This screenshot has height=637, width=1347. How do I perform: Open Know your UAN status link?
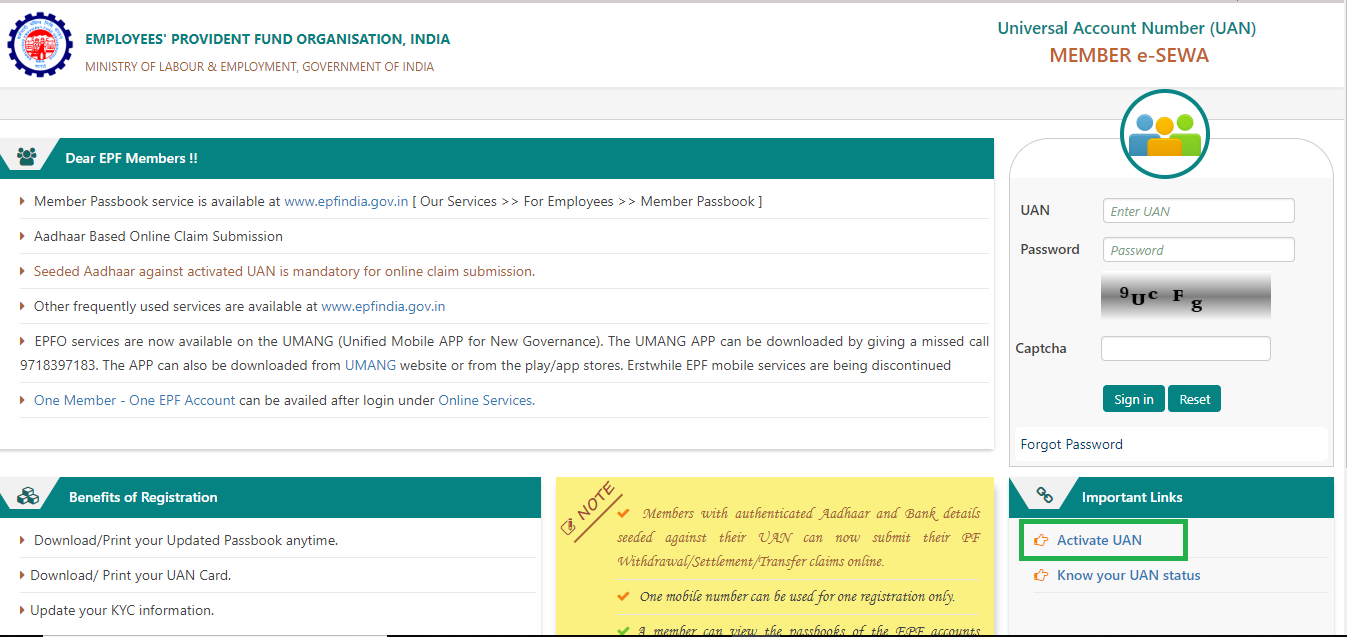(1129, 575)
